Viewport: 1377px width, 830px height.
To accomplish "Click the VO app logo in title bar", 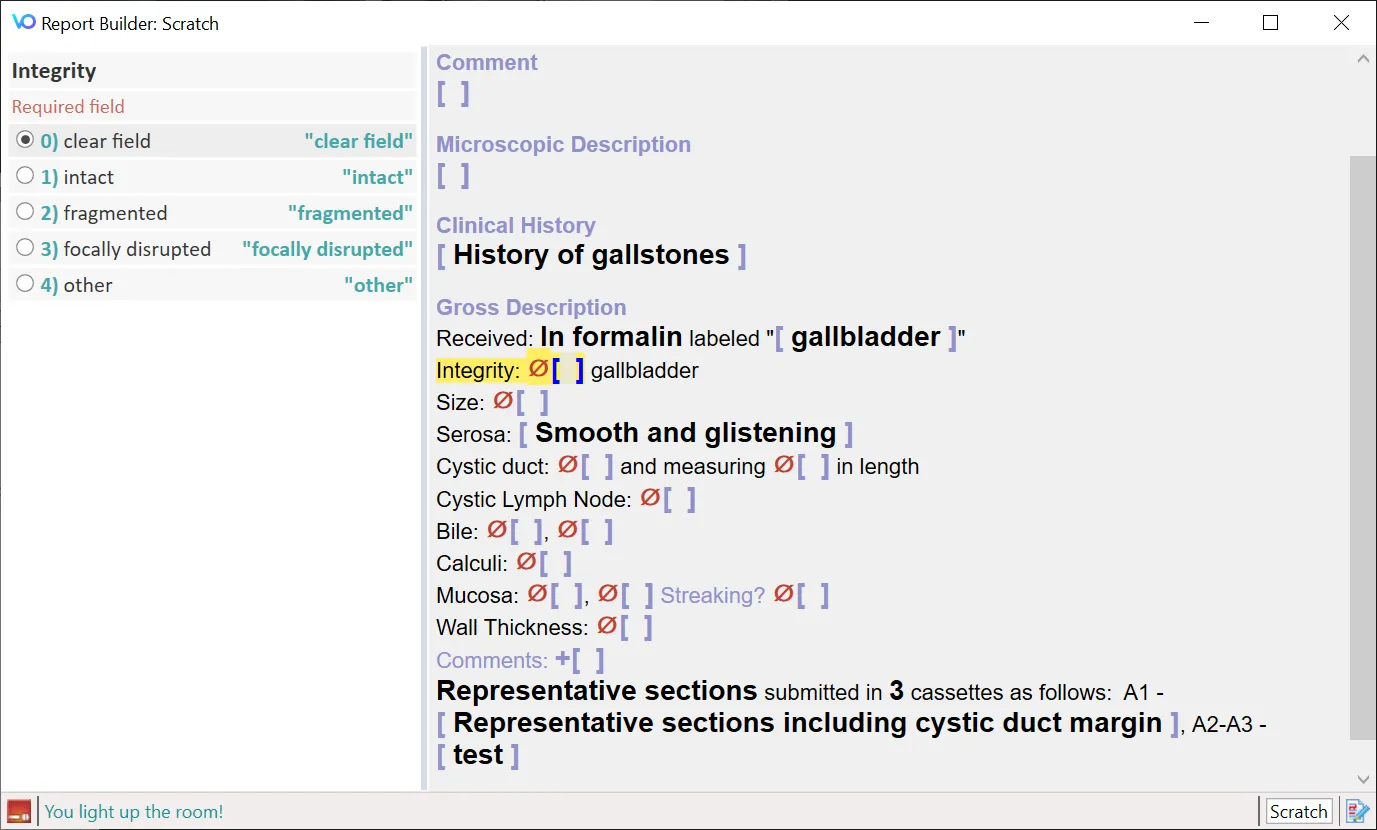I will coord(23,22).
